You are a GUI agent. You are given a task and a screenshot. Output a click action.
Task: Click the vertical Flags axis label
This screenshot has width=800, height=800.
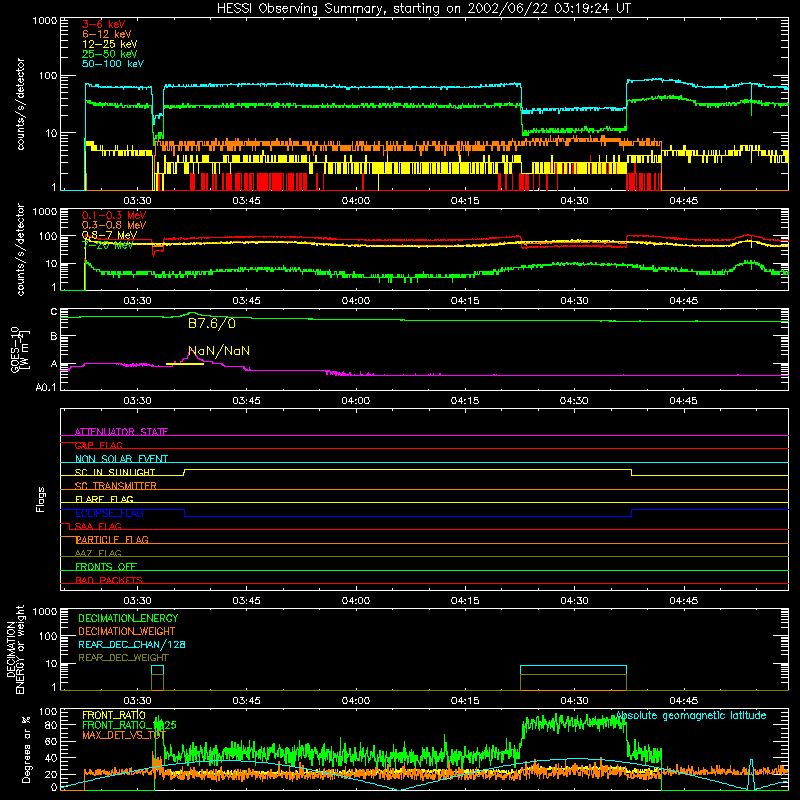41,499
